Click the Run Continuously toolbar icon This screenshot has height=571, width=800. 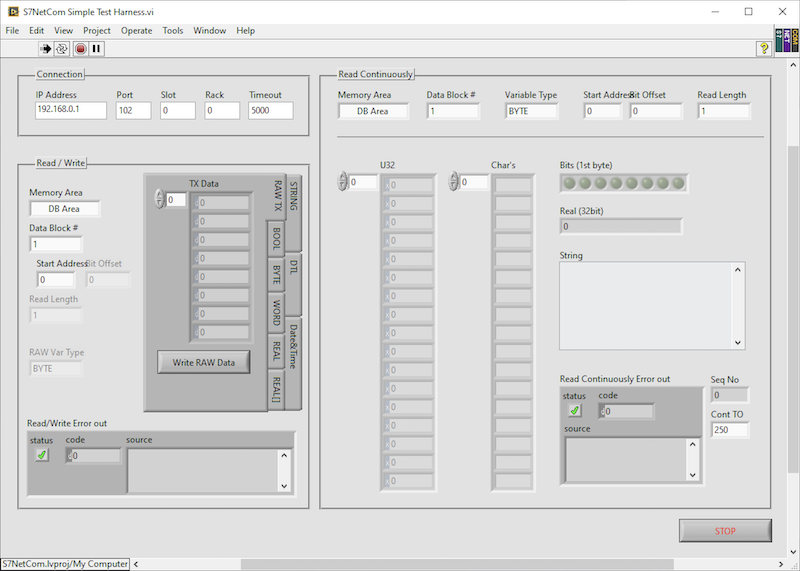tap(62, 49)
